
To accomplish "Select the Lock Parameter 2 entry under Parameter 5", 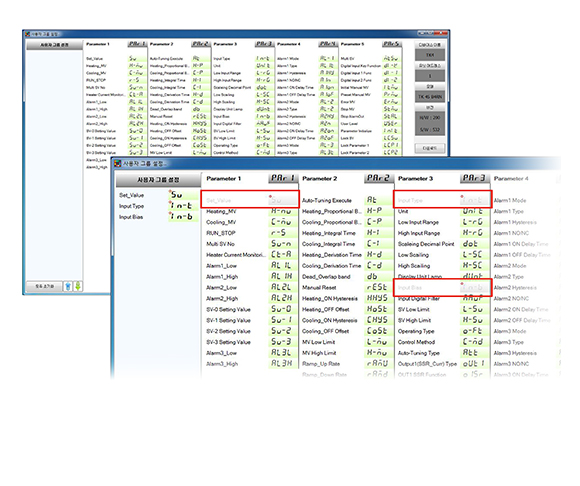I will click(355, 152).
